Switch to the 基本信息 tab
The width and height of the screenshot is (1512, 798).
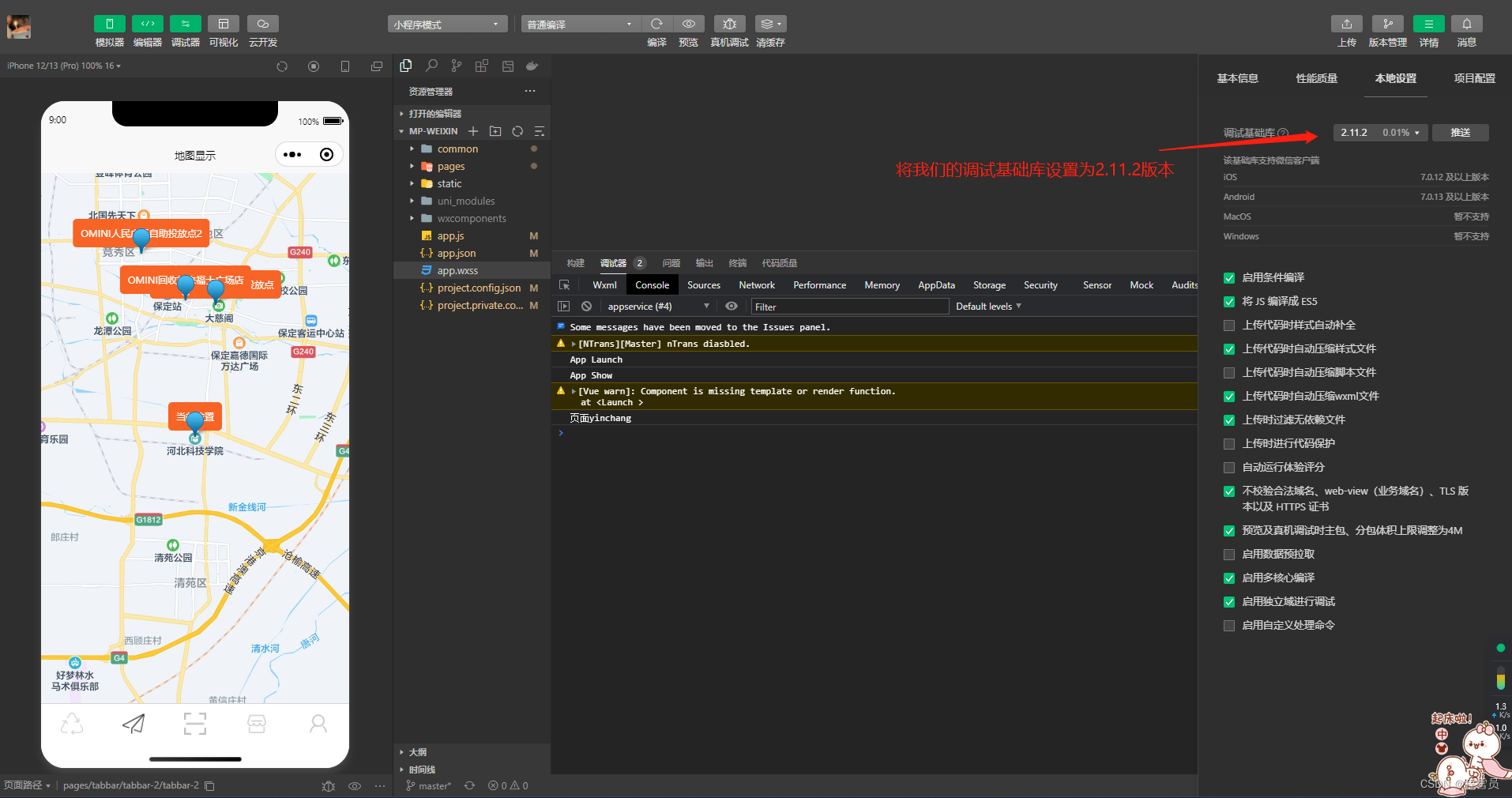click(1237, 78)
